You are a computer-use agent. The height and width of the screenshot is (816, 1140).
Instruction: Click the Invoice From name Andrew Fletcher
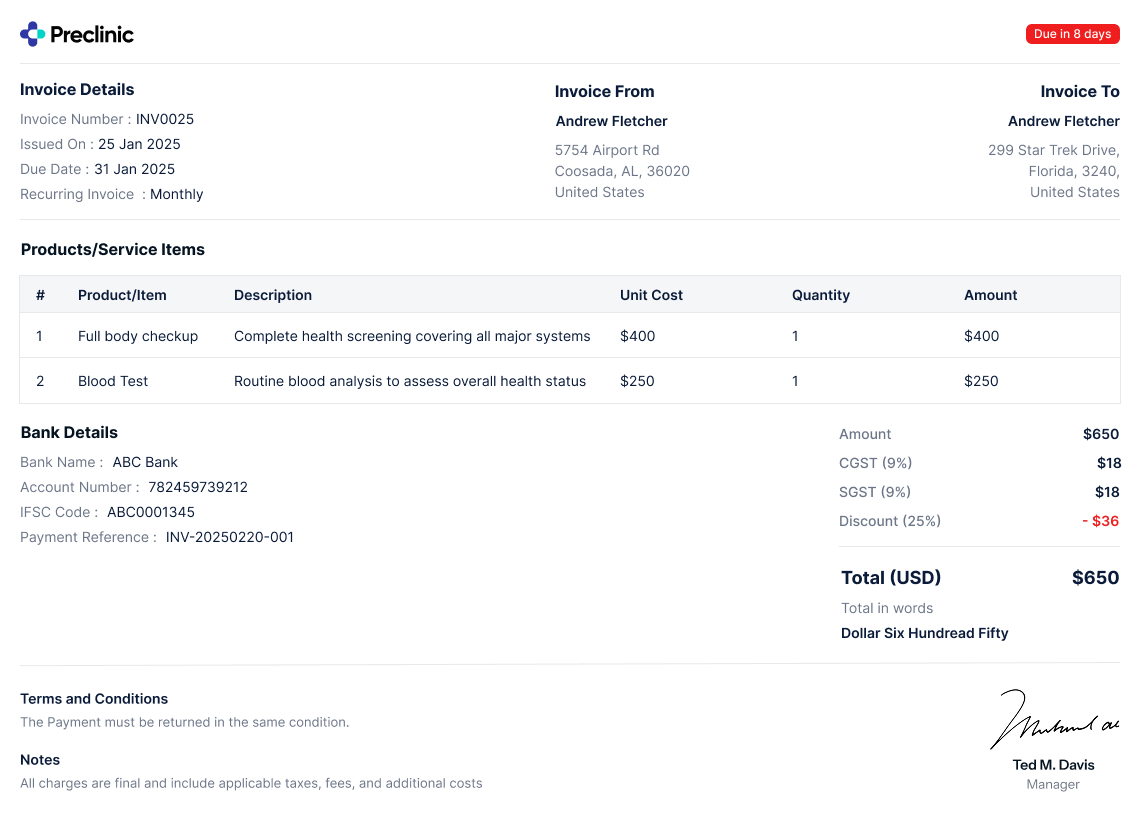tap(611, 121)
